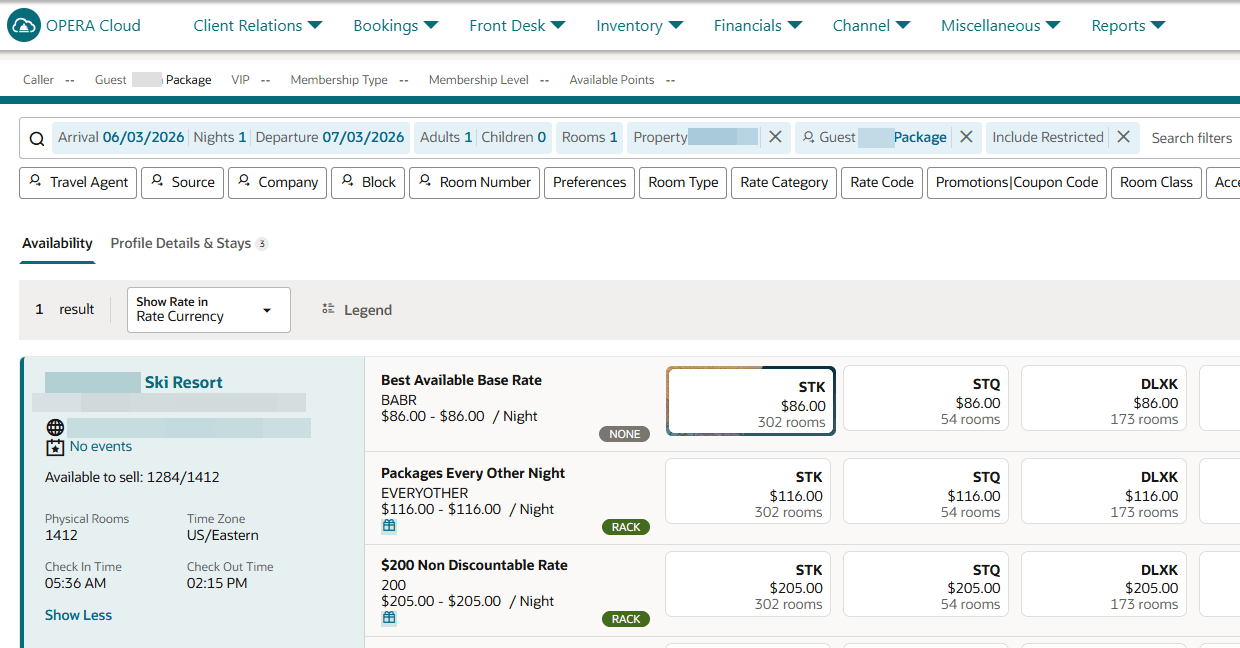
Task: Open the Financials menu
Action: tap(757, 26)
